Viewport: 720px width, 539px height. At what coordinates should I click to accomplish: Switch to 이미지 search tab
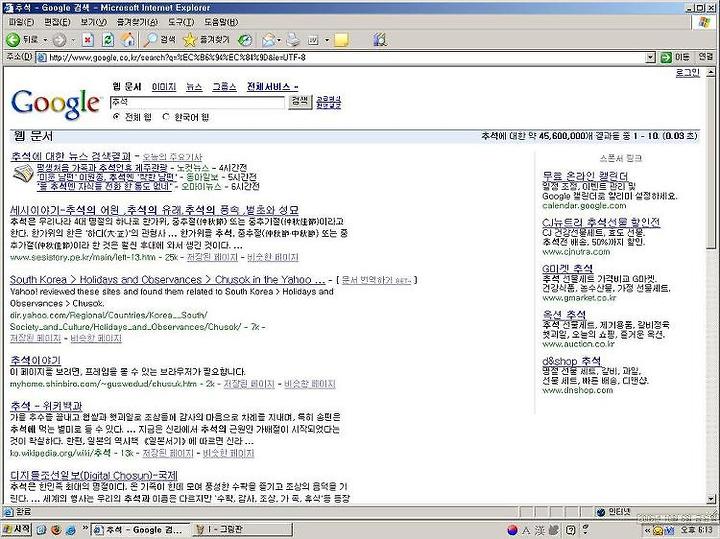(x=164, y=87)
